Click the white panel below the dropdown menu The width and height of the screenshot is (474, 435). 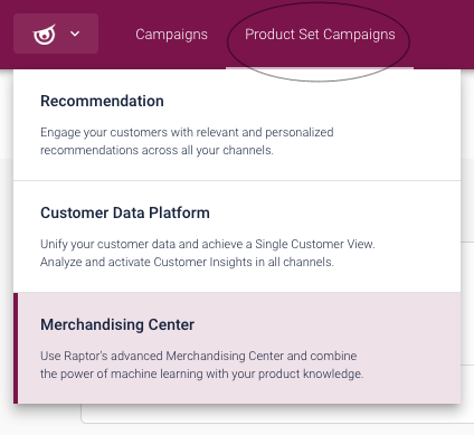click(x=277, y=414)
